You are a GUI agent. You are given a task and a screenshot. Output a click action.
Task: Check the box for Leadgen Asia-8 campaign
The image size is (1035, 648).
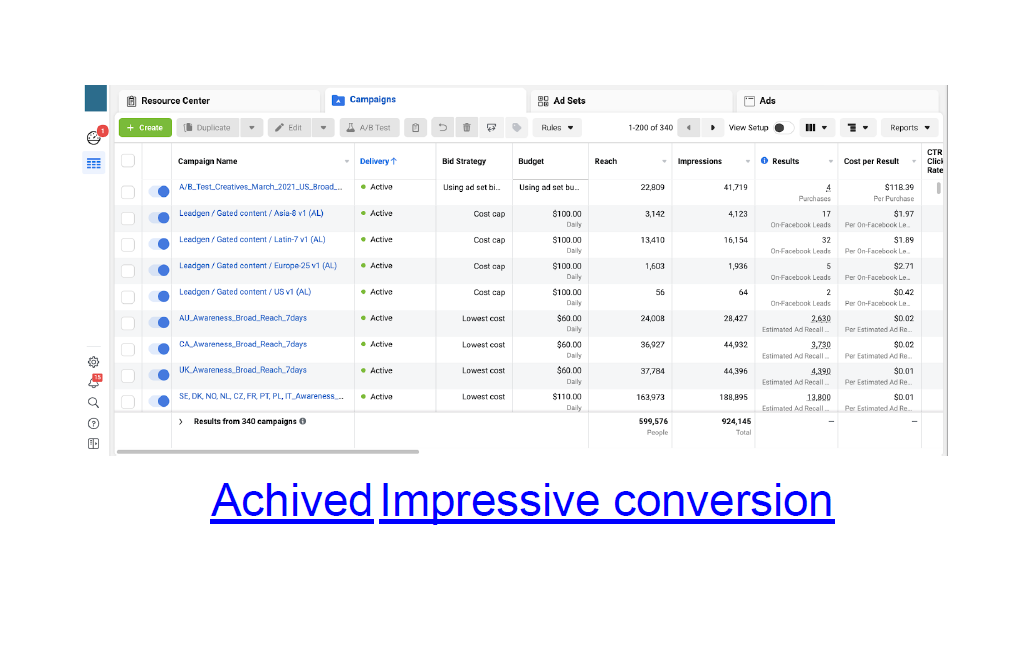point(128,218)
